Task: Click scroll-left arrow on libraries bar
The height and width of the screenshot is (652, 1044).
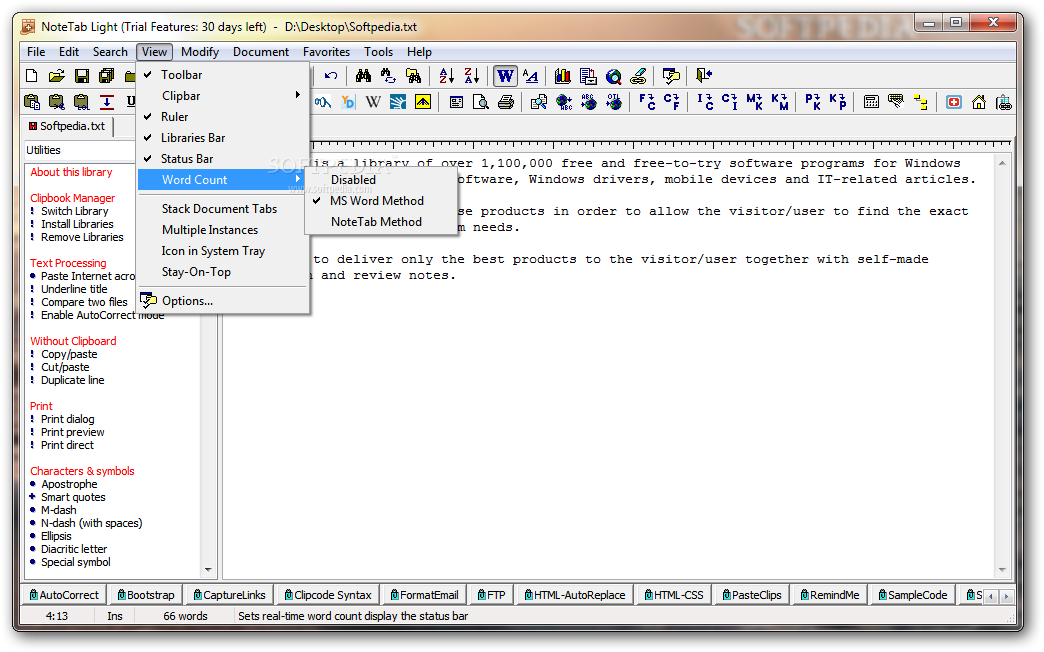Action: click(x=991, y=597)
